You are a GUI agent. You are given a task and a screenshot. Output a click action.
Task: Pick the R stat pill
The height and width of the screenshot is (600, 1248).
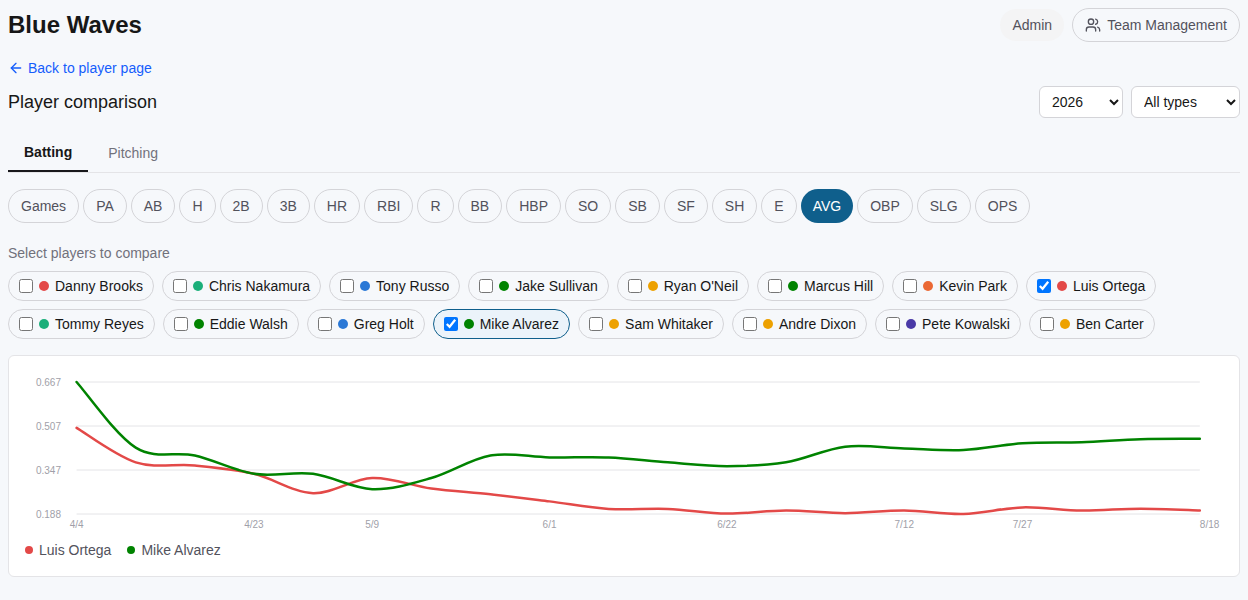[x=435, y=206]
